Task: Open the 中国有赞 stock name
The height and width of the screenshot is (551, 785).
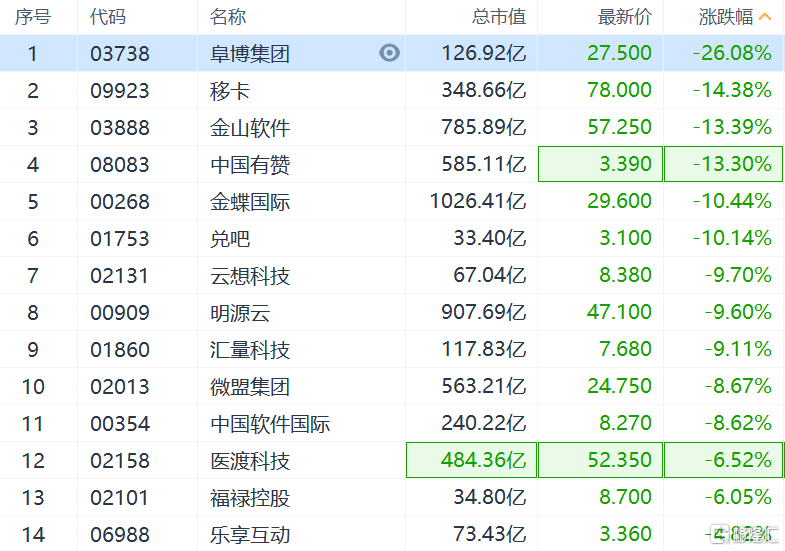Action: tap(250, 165)
